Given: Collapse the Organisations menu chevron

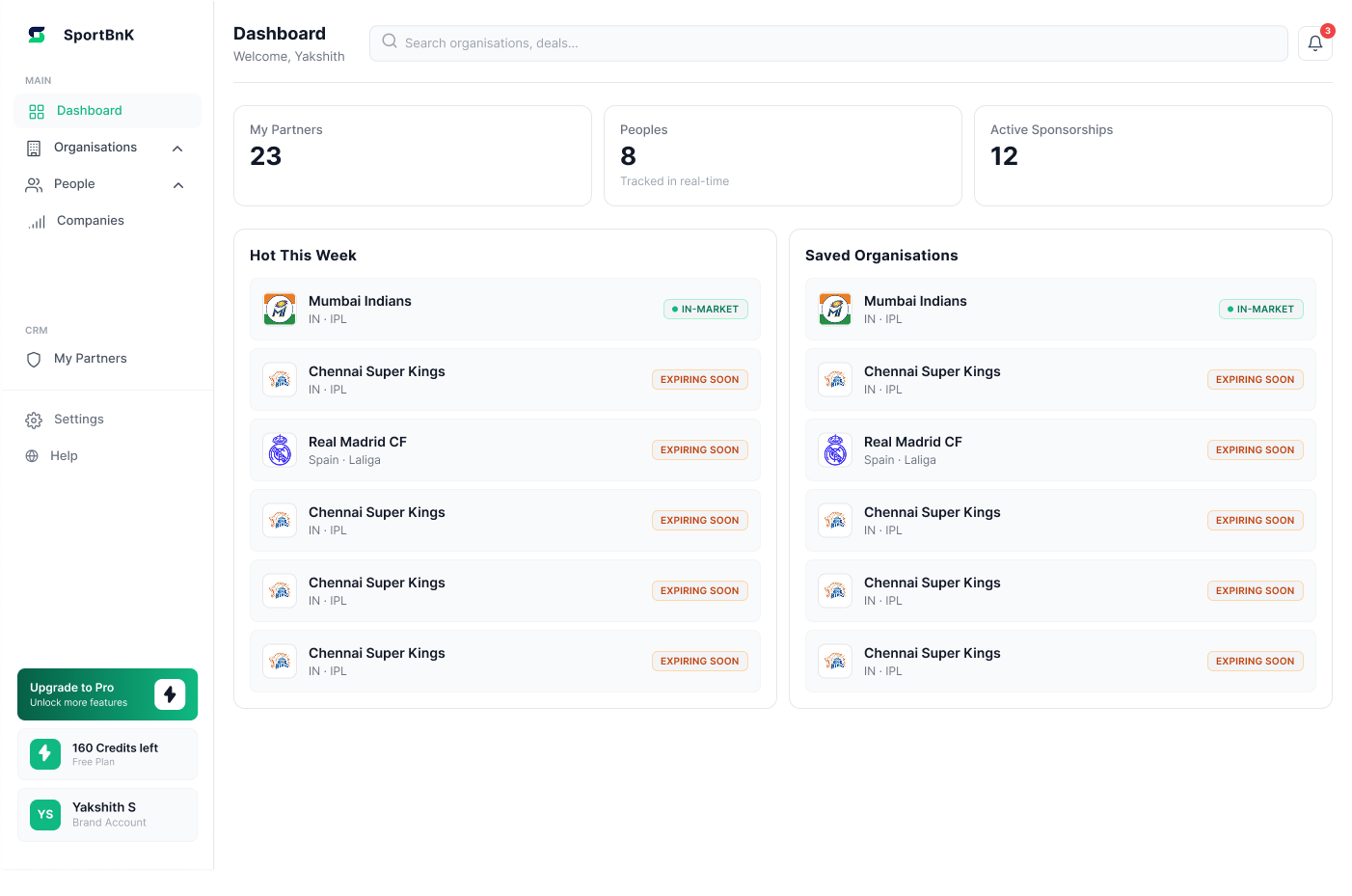Looking at the screenshot, I should click(x=177, y=149).
